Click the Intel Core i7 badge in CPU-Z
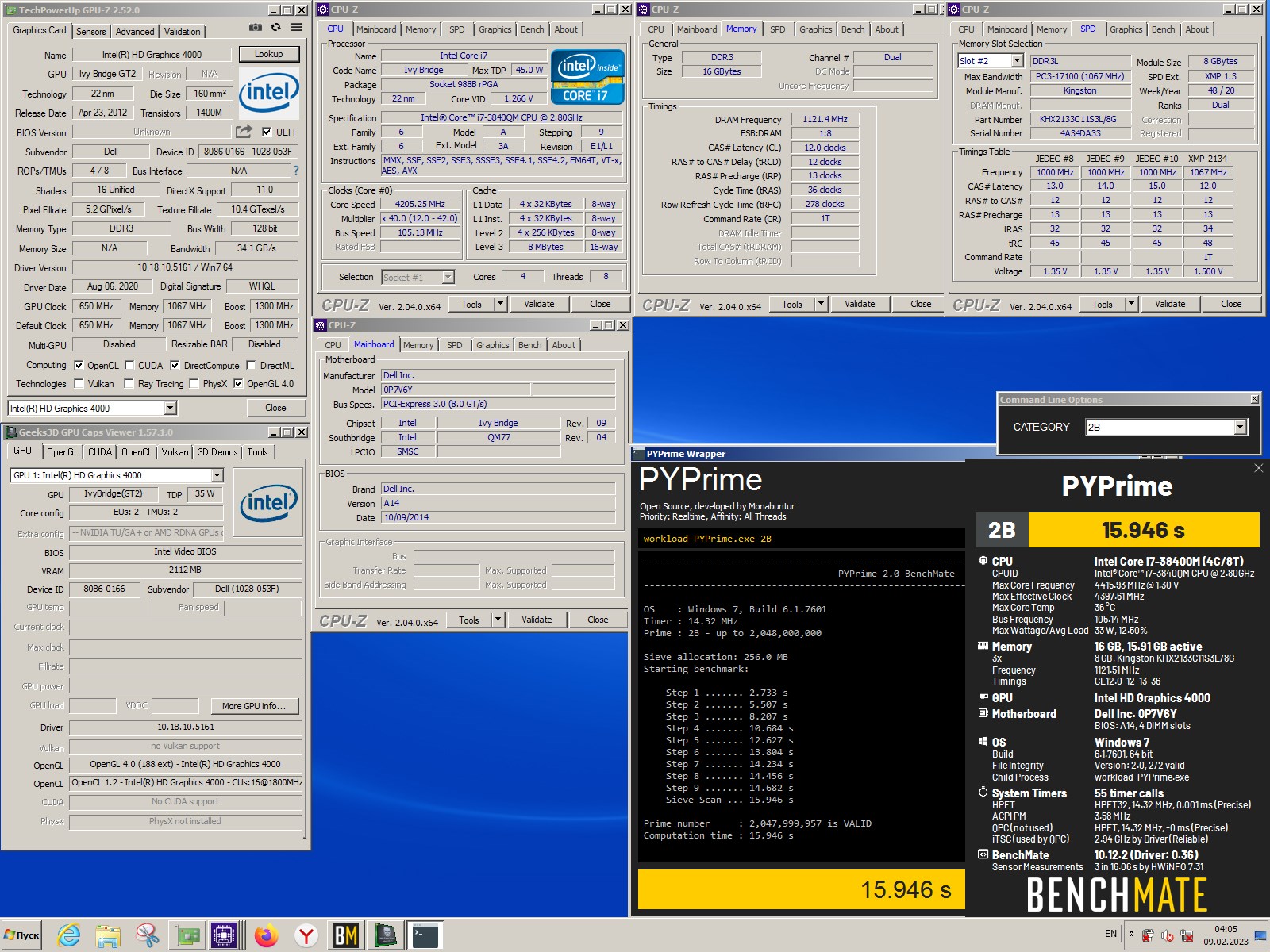Image resolution: width=1270 pixels, height=952 pixels. pos(587,78)
